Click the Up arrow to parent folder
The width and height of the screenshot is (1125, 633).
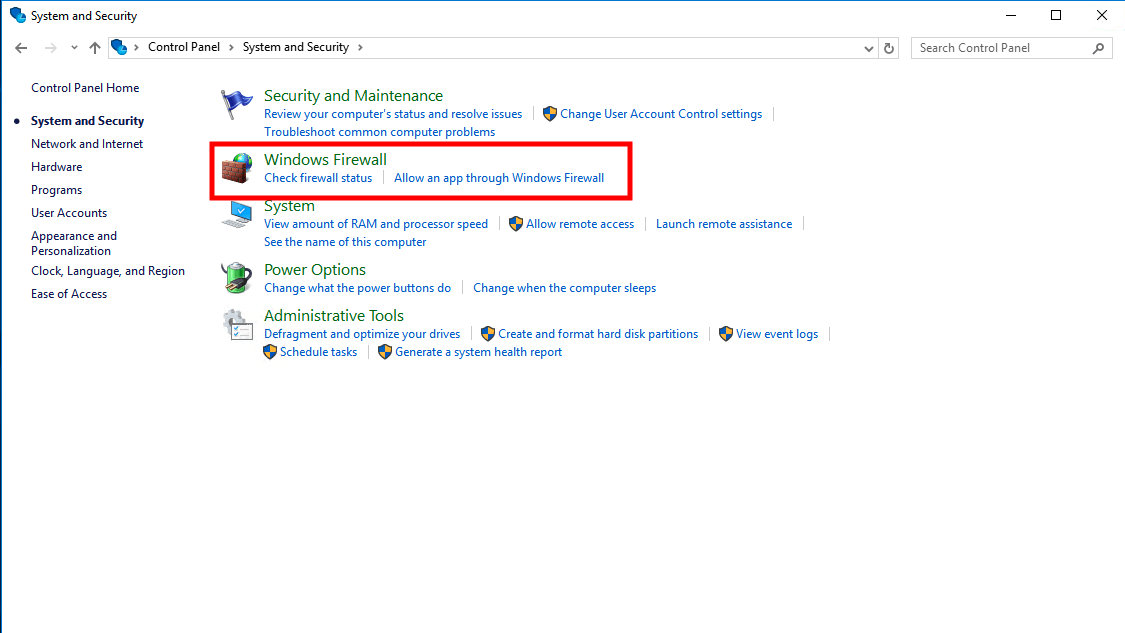click(95, 48)
